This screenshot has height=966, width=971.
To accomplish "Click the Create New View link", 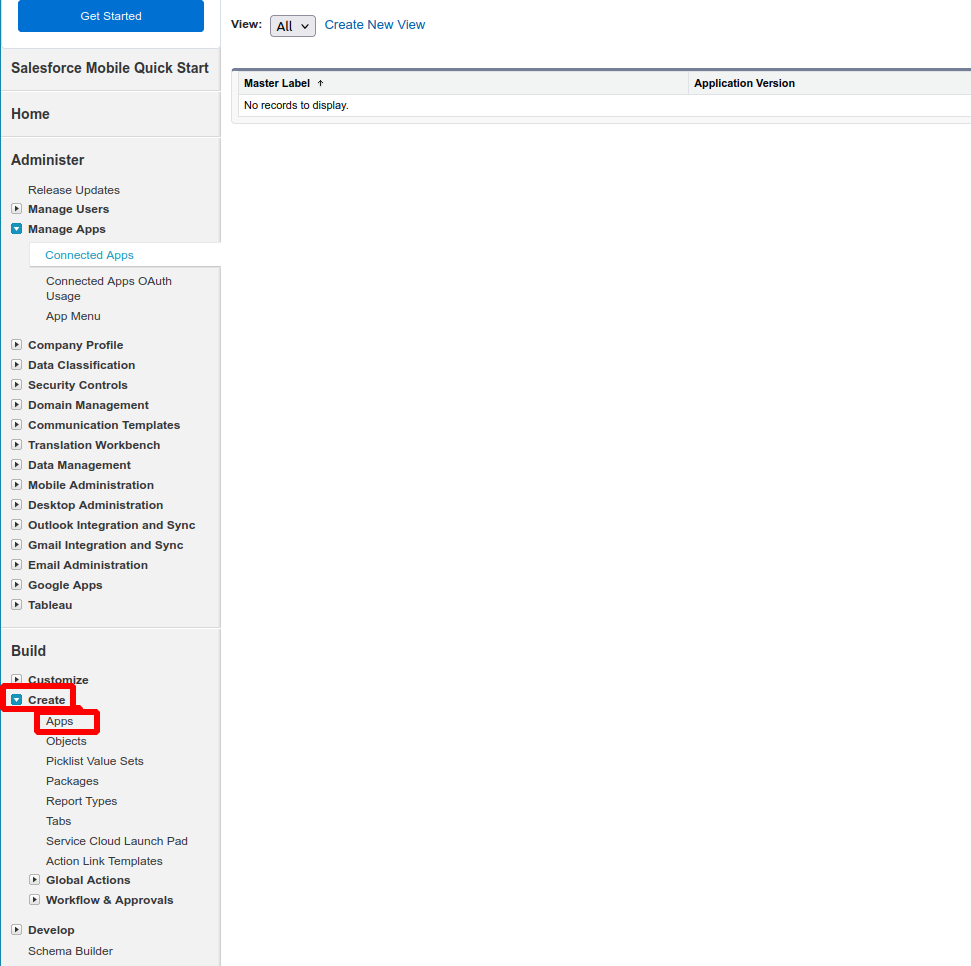I will click(x=375, y=25).
